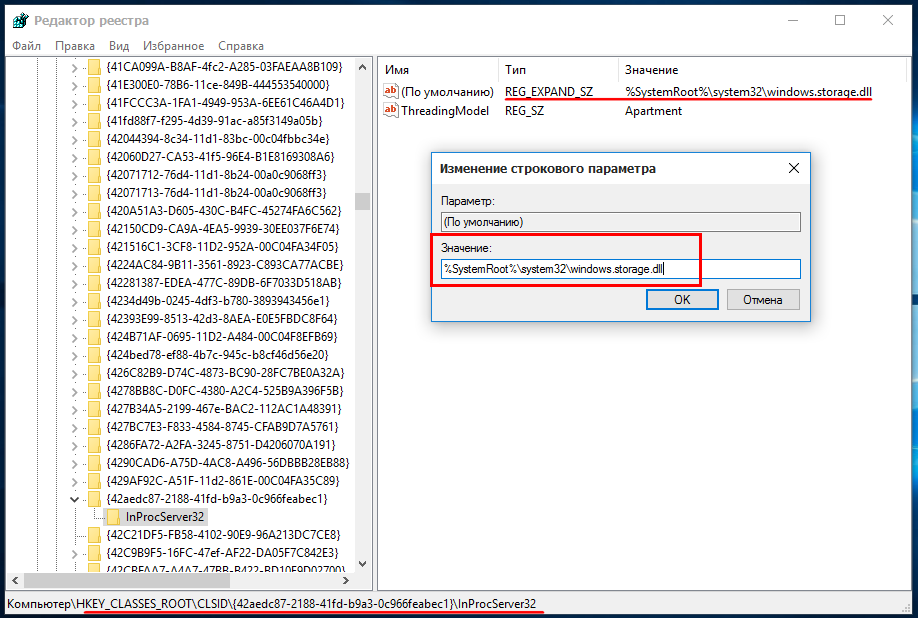Image resolution: width=918 pixels, height=618 pixels.
Task: Select the ThreadingModel value icon
Action: tap(391, 110)
